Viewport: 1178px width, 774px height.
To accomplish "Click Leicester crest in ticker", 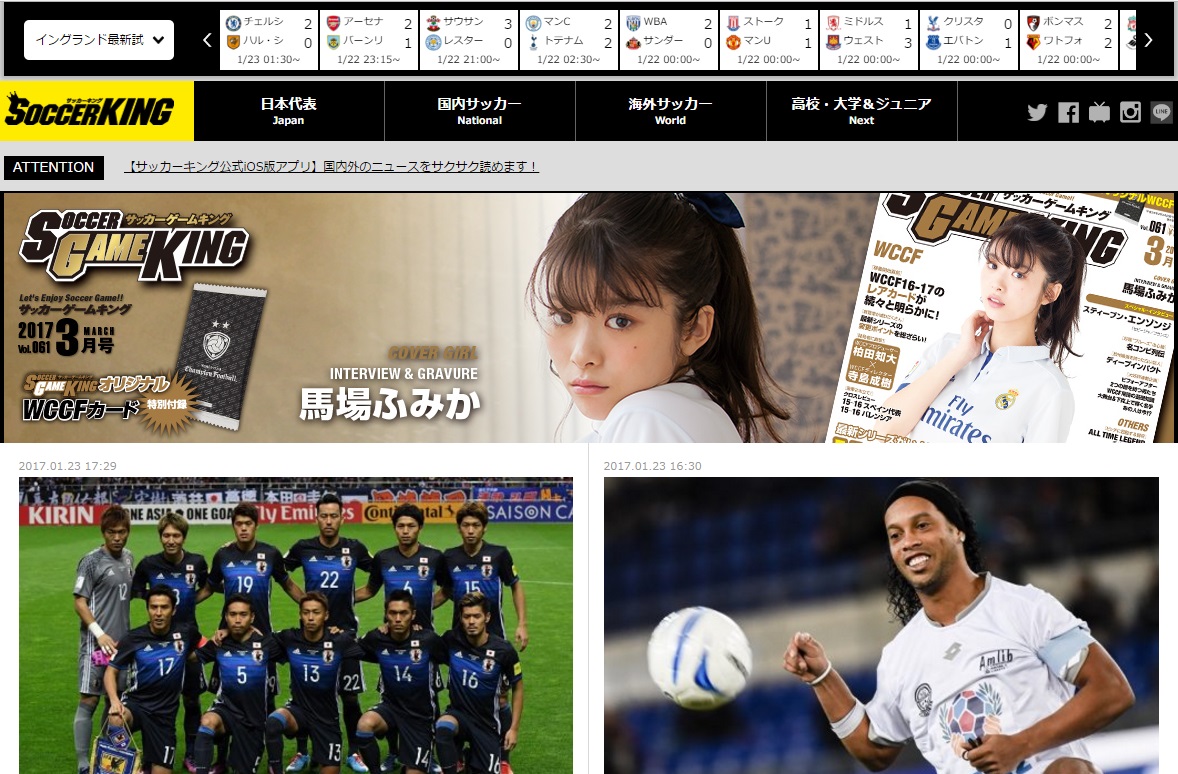I will (433, 42).
